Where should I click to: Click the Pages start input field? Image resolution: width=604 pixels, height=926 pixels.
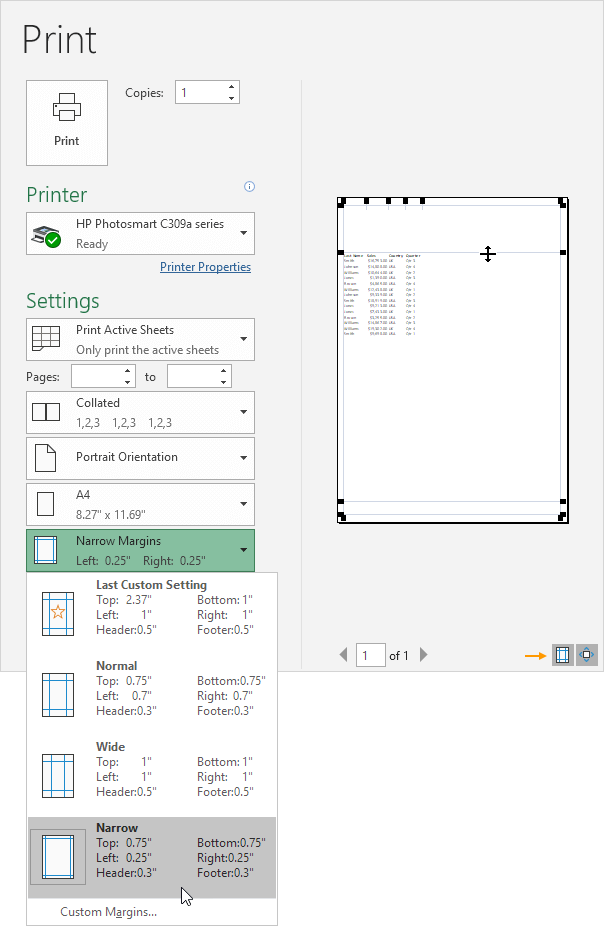(97, 377)
